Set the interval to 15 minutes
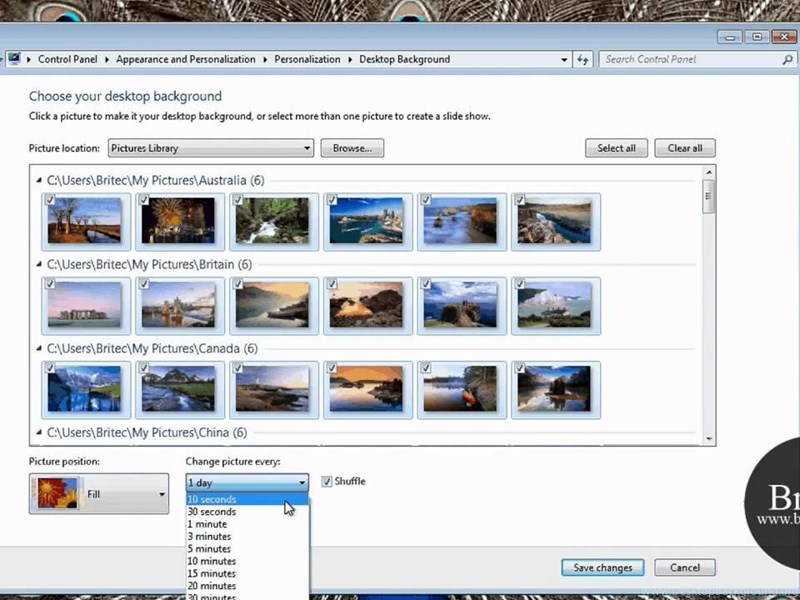The image size is (800, 600). coord(247,573)
